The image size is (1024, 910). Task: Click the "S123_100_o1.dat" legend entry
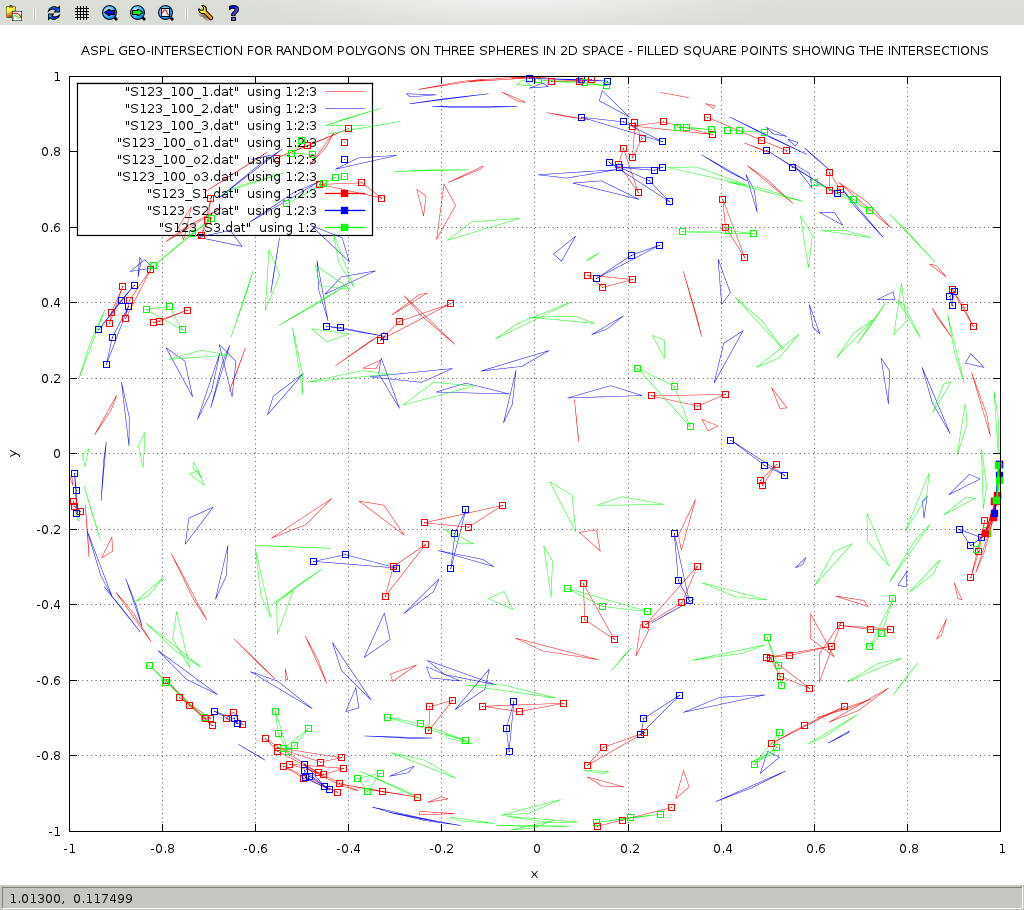pyautogui.click(x=177, y=142)
